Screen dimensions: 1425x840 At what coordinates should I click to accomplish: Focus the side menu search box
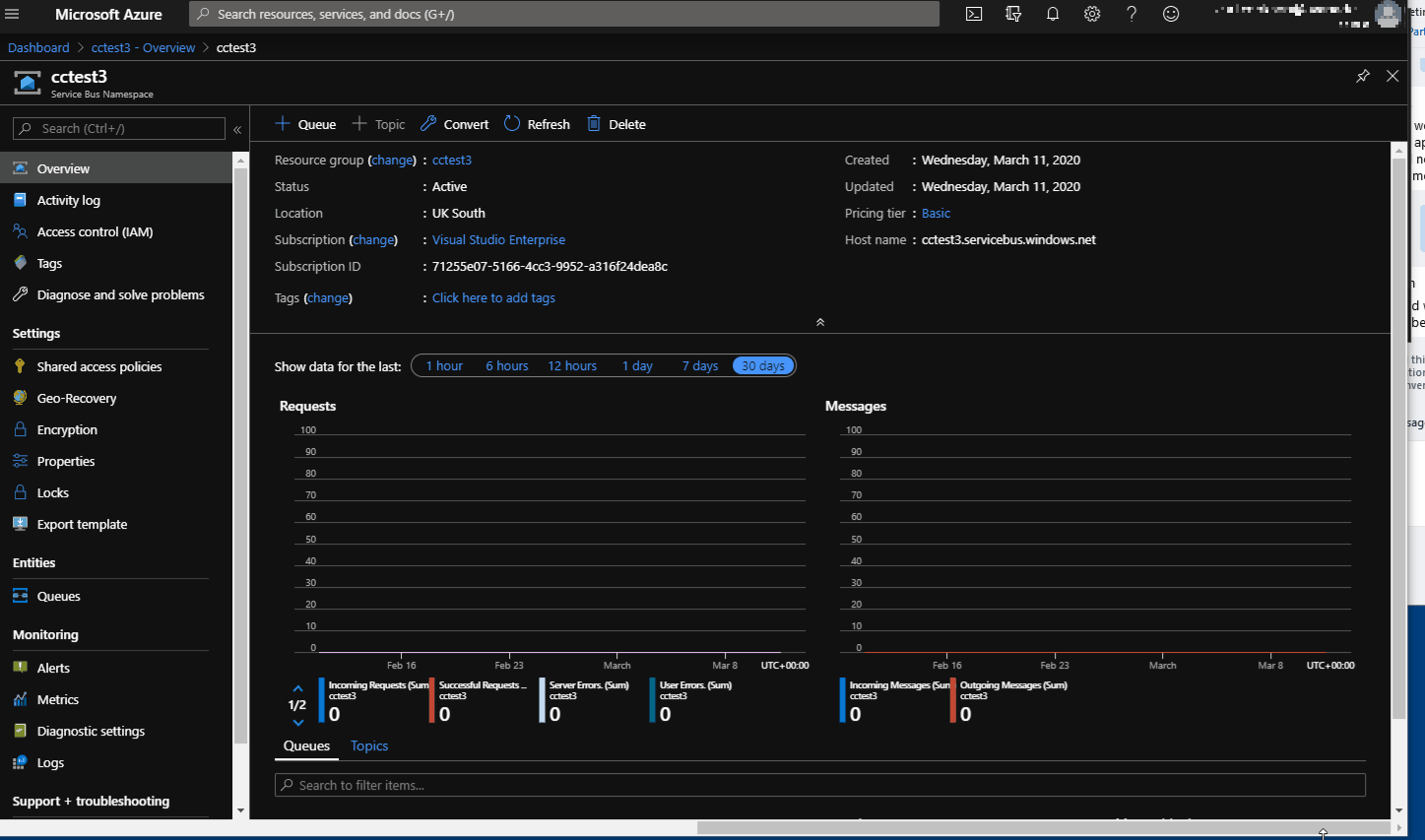(x=119, y=129)
